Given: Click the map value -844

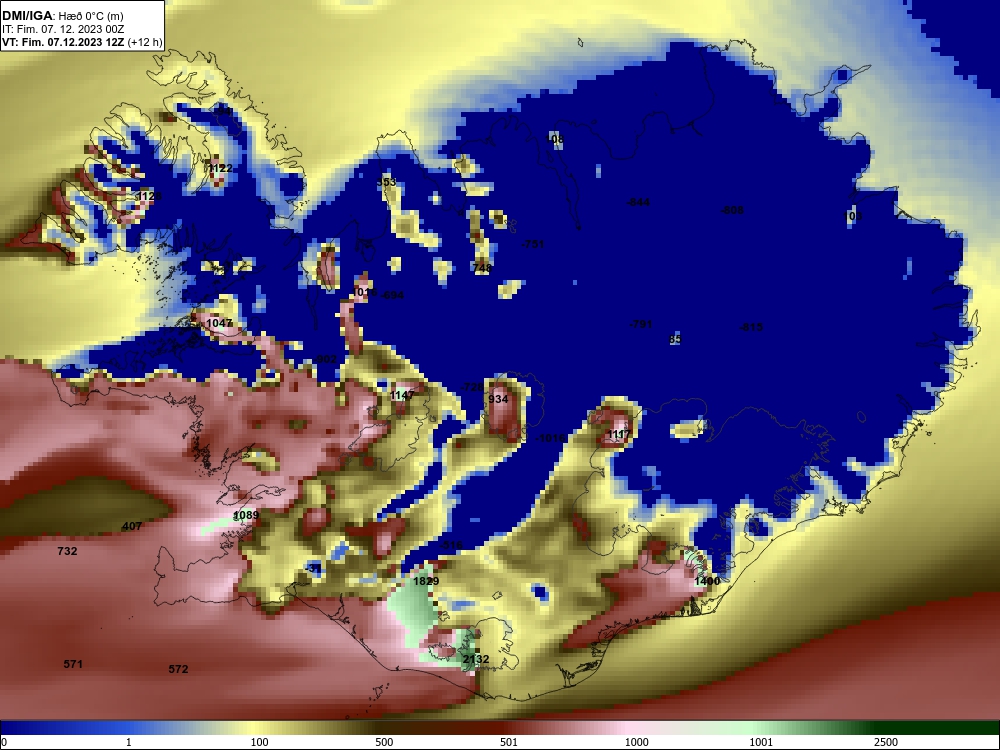Looking at the screenshot, I should (638, 202).
